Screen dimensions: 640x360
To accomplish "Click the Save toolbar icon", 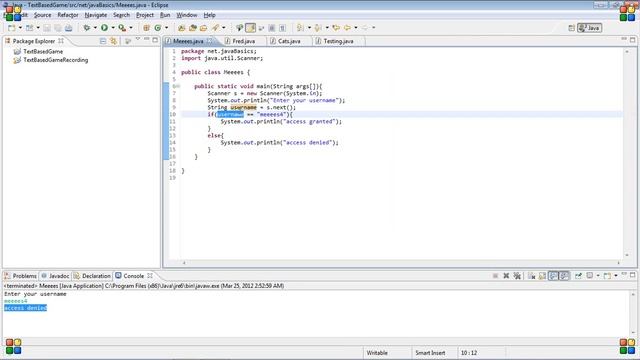I will coord(47,28).
